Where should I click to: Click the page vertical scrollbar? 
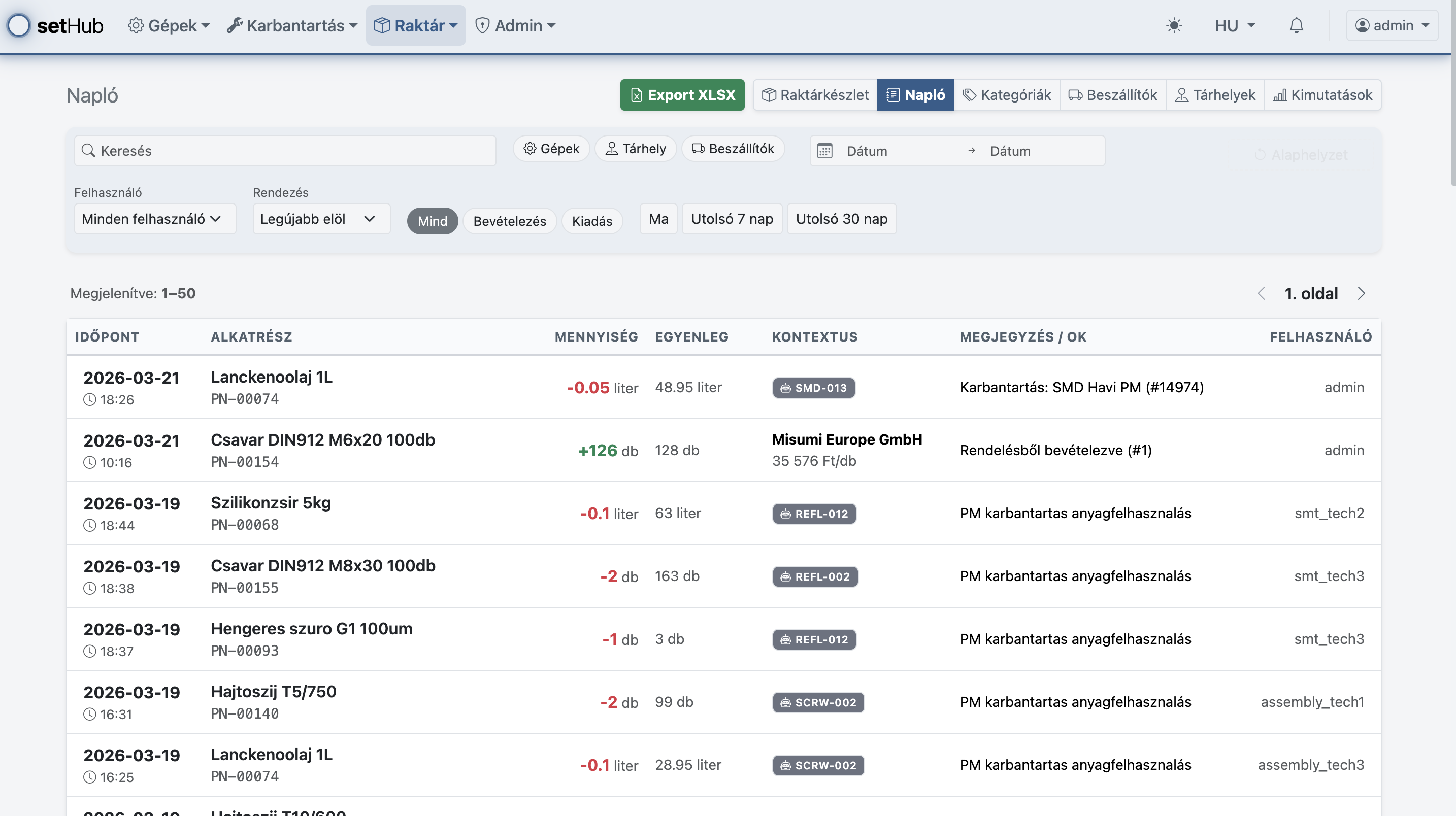point(1452,113)
